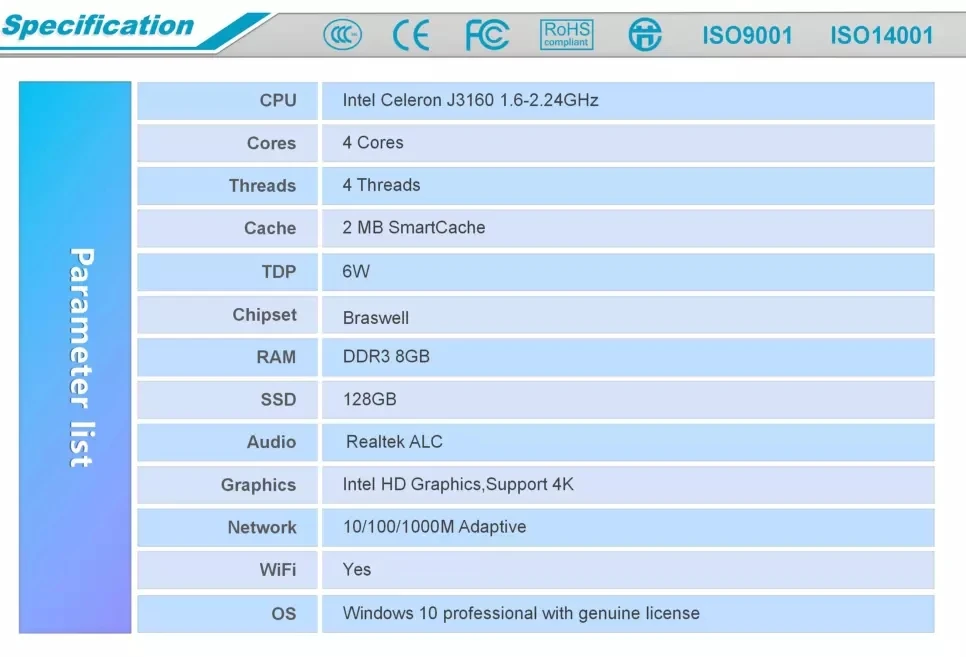Click the '2 MB SmartCache' value
The width and height of the screenshot is (966, 657).
click(414, 227)
